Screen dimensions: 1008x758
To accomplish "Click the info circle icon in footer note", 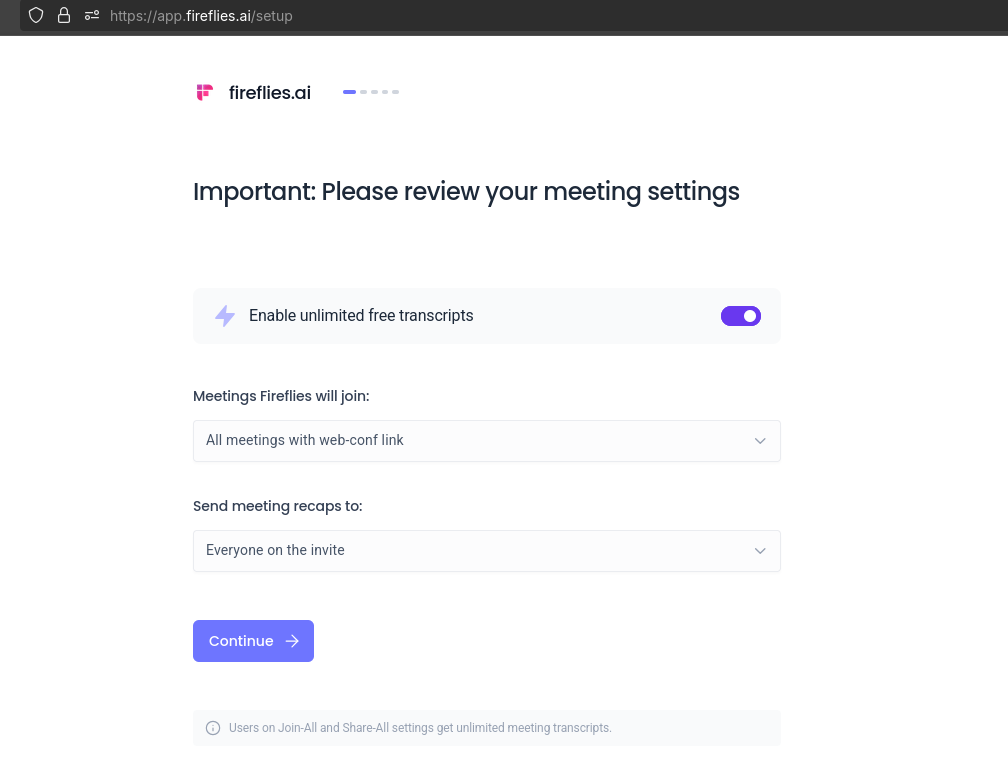I will [213, 728].
